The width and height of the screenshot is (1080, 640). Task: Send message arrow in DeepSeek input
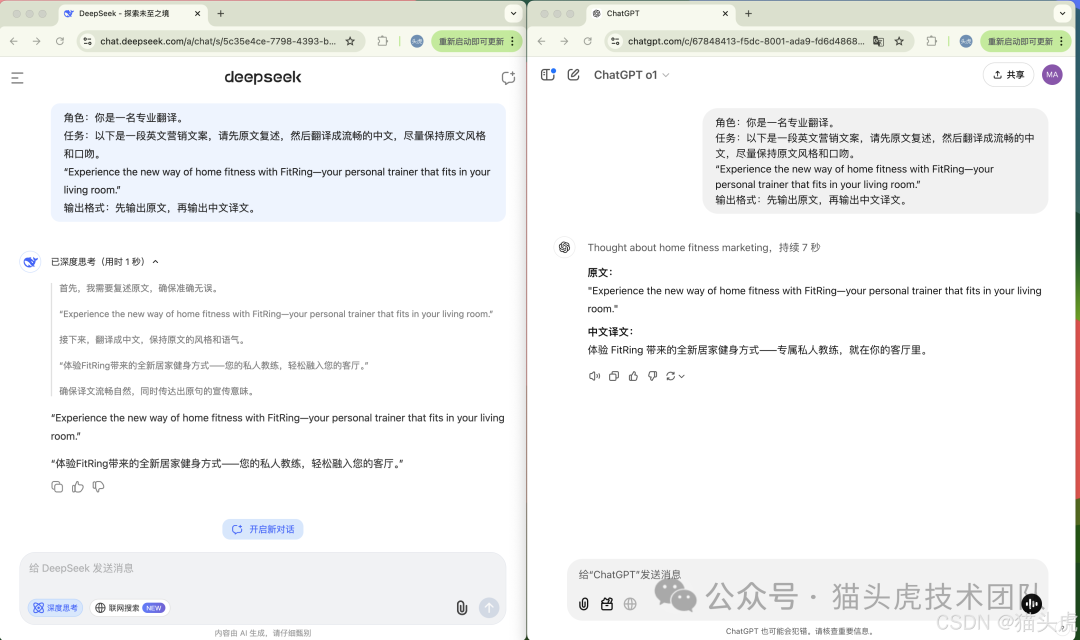[x=489, y=608]
